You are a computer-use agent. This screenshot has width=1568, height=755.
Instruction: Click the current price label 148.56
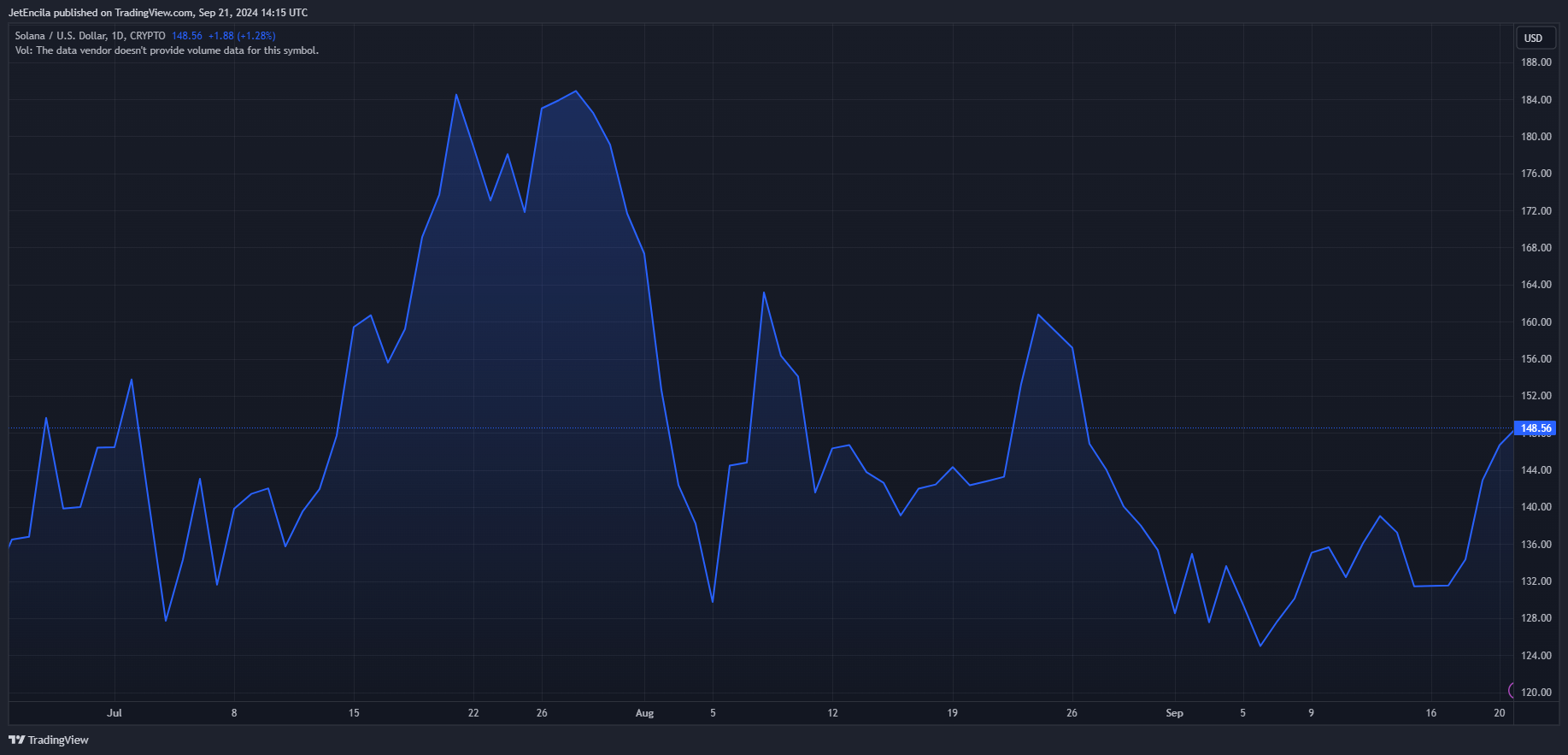pyautogui.click(x=1536, y=428)
